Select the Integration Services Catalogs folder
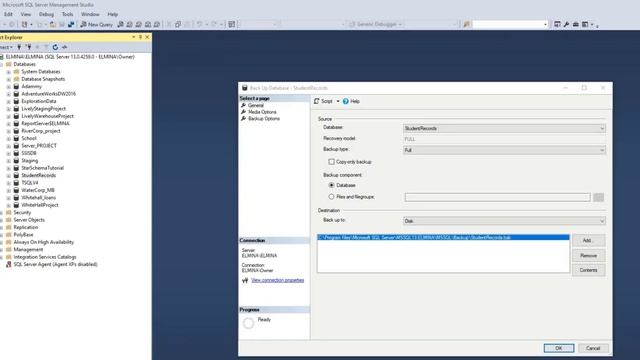Screen dimensions: 640x360 pyautogui.click(x=45, y=257)
